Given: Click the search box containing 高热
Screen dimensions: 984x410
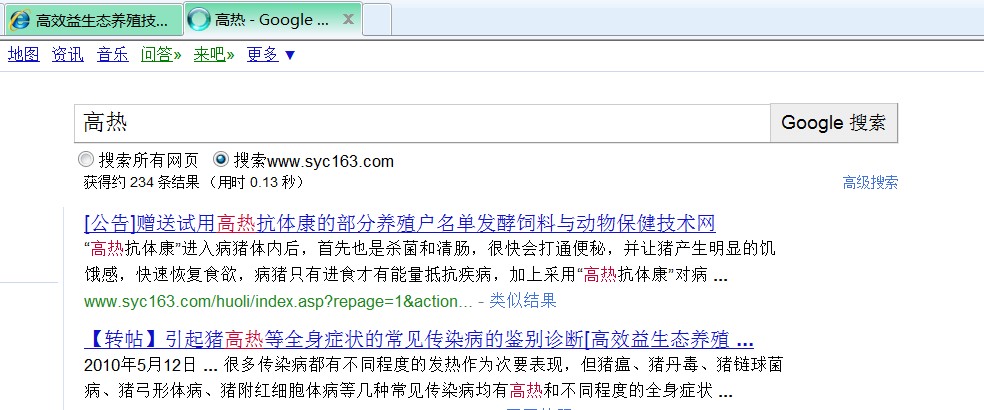Looking at the screenshot, I should 420,123.
